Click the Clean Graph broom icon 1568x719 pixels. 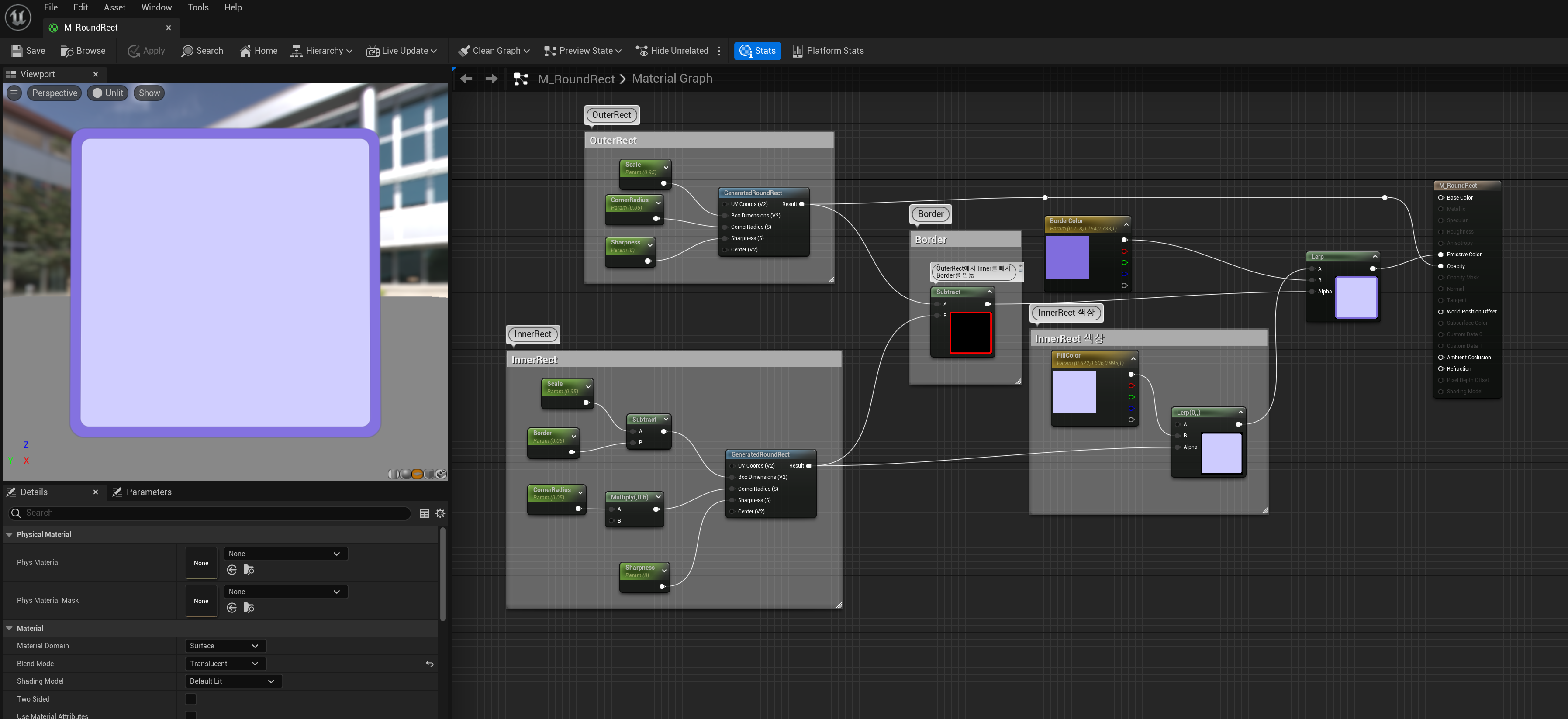[x=464, y=51]
